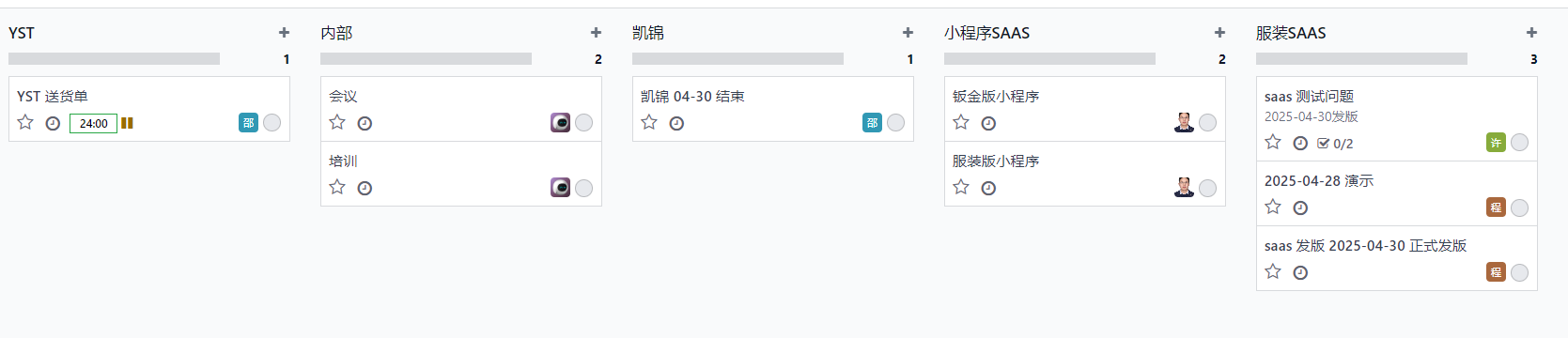Add a task in the YST column
Image resolution: width=1568 pixels, height=338 pixels.
pos(284,33)
